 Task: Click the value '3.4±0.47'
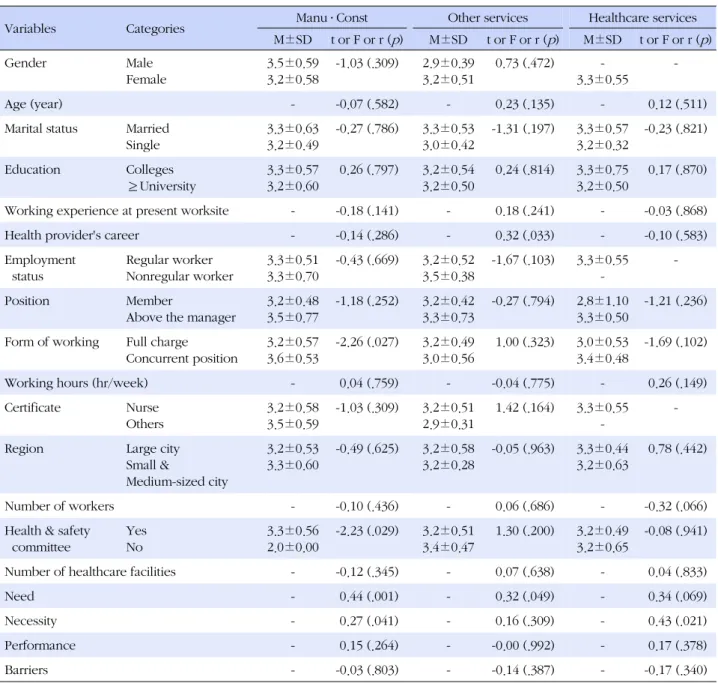448,547
